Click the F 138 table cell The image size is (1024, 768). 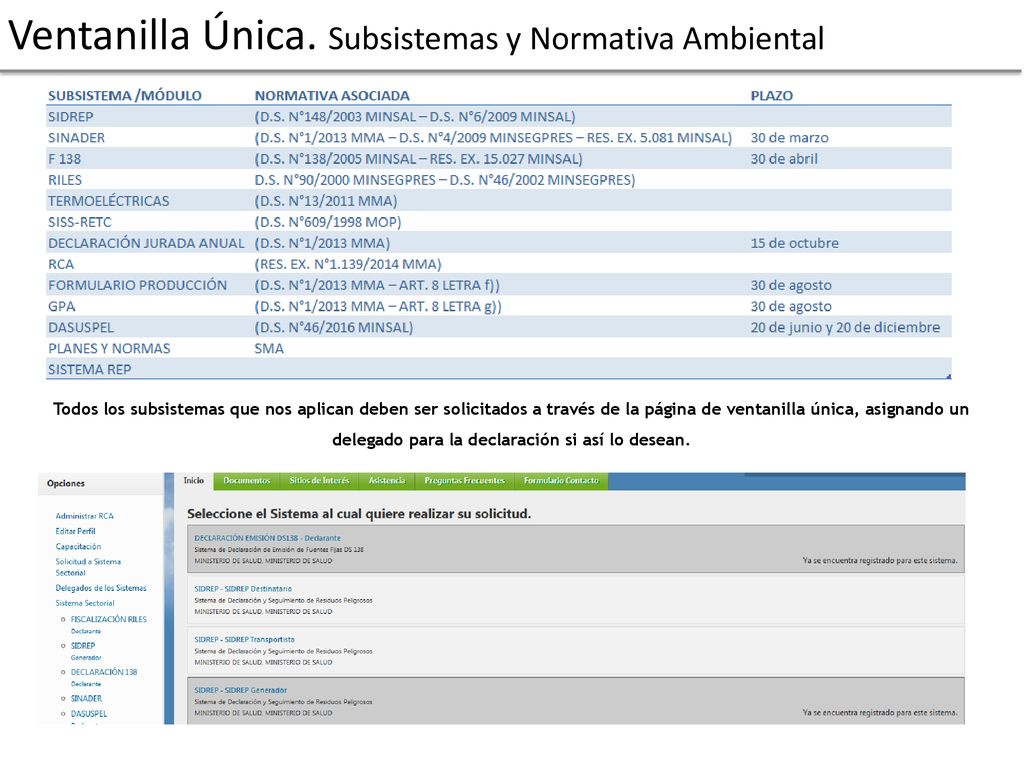coord(65,159)
